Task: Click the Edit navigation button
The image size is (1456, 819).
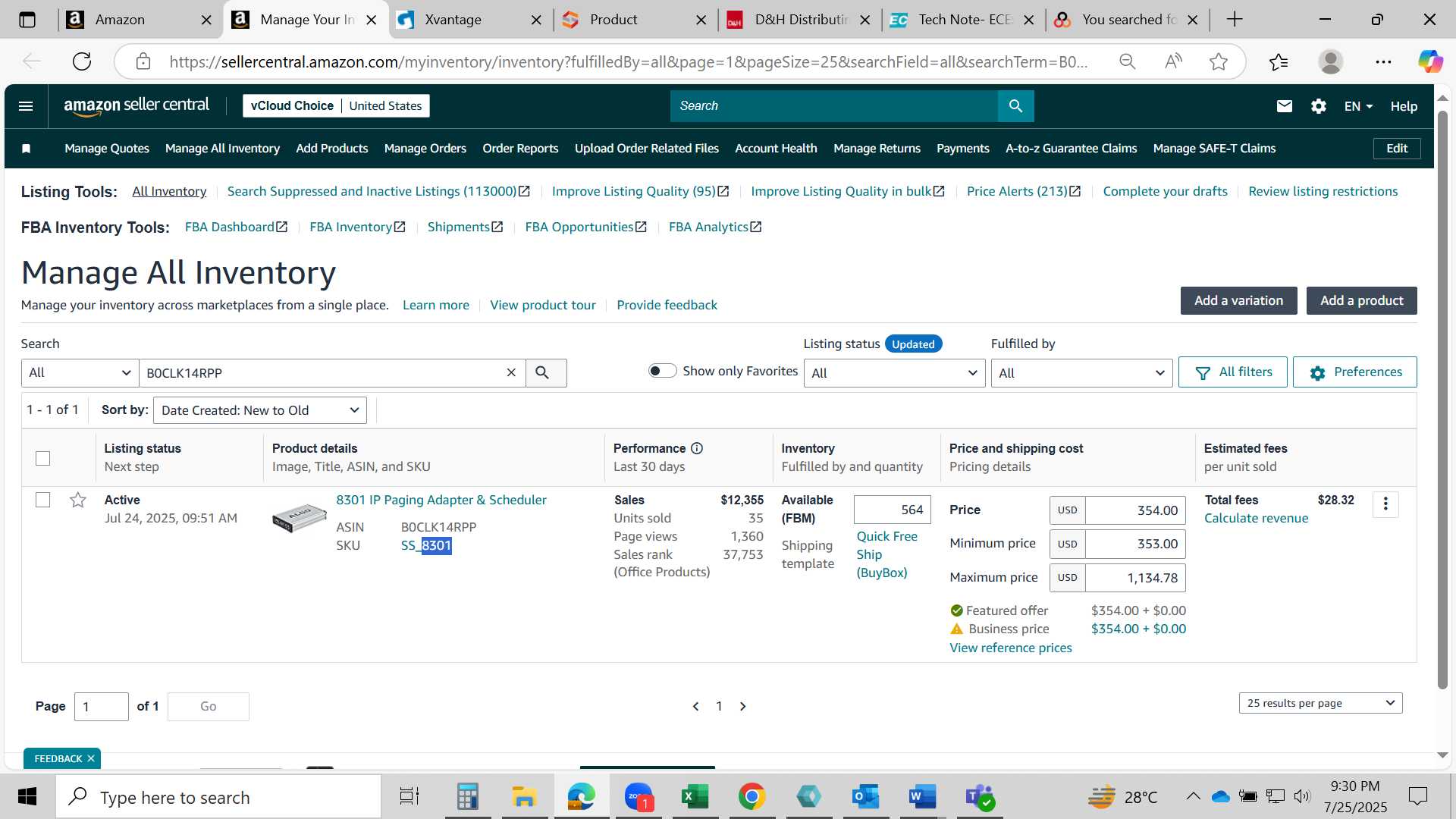Action: pos(1396,149)
